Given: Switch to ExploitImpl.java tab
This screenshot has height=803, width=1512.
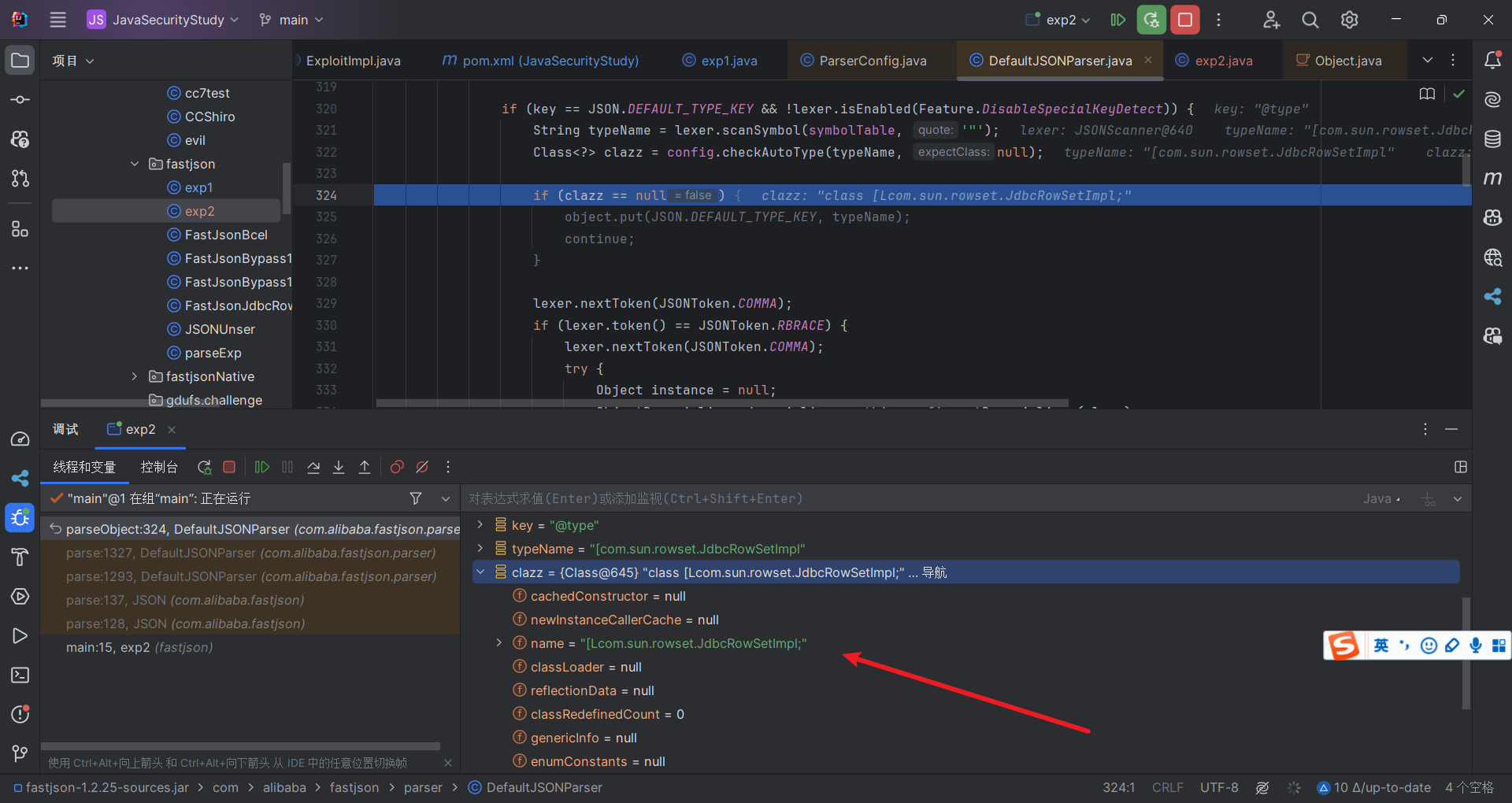Looking at the screenshot, I should [x=353, y=61].
